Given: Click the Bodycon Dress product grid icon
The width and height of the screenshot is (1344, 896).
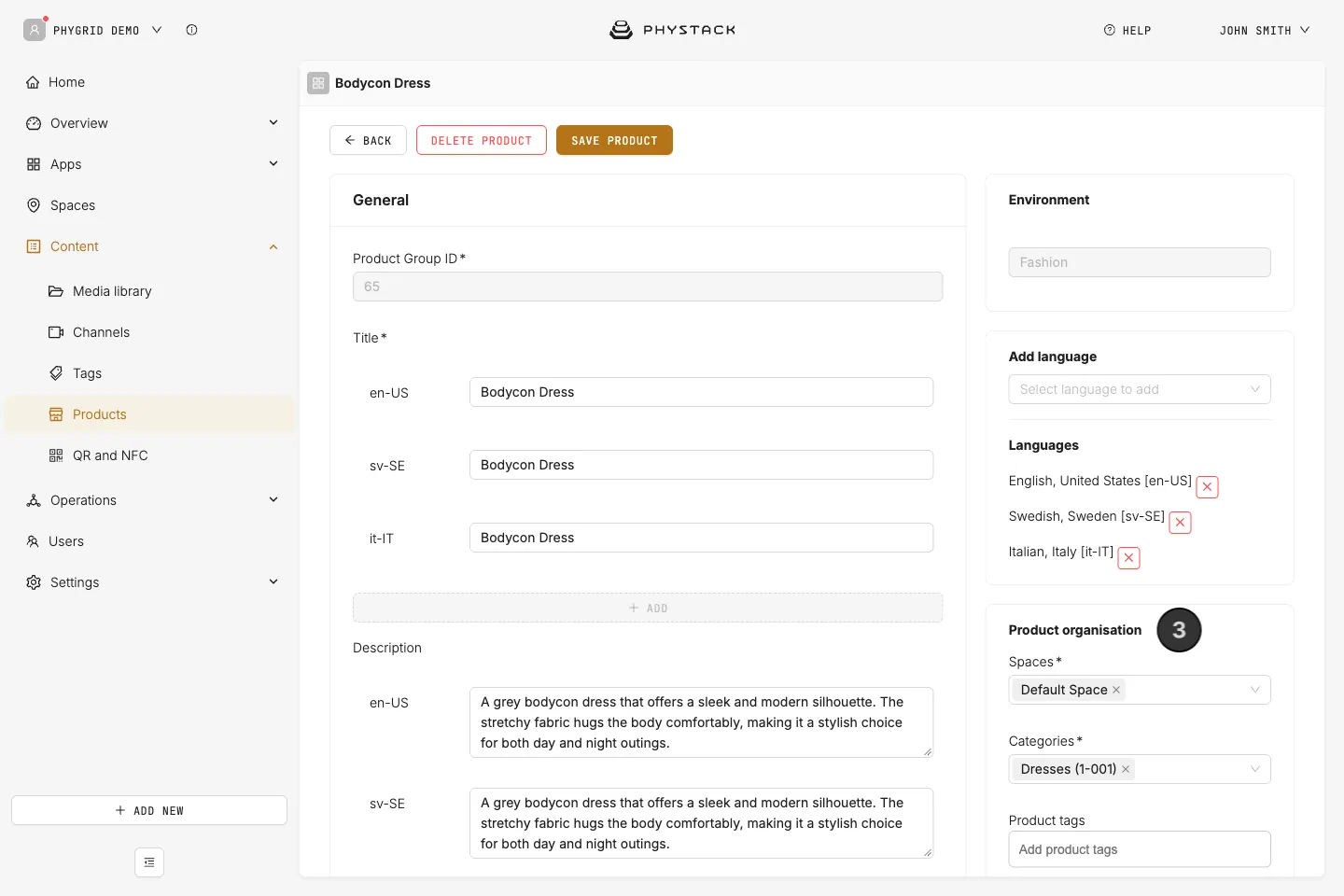Looking at the screenshot, I should (318, 83).
